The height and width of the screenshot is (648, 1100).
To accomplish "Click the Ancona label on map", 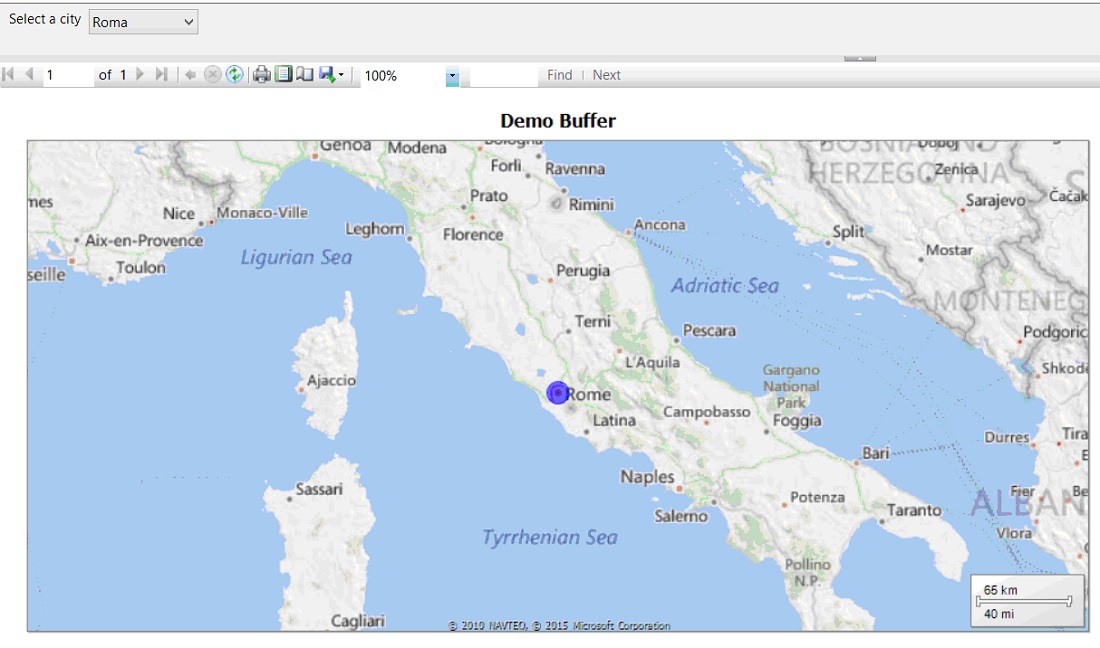I will click(x=659, y=224).
